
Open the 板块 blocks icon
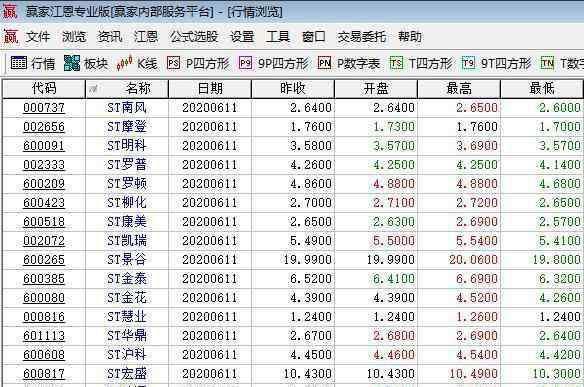[72, 63]
